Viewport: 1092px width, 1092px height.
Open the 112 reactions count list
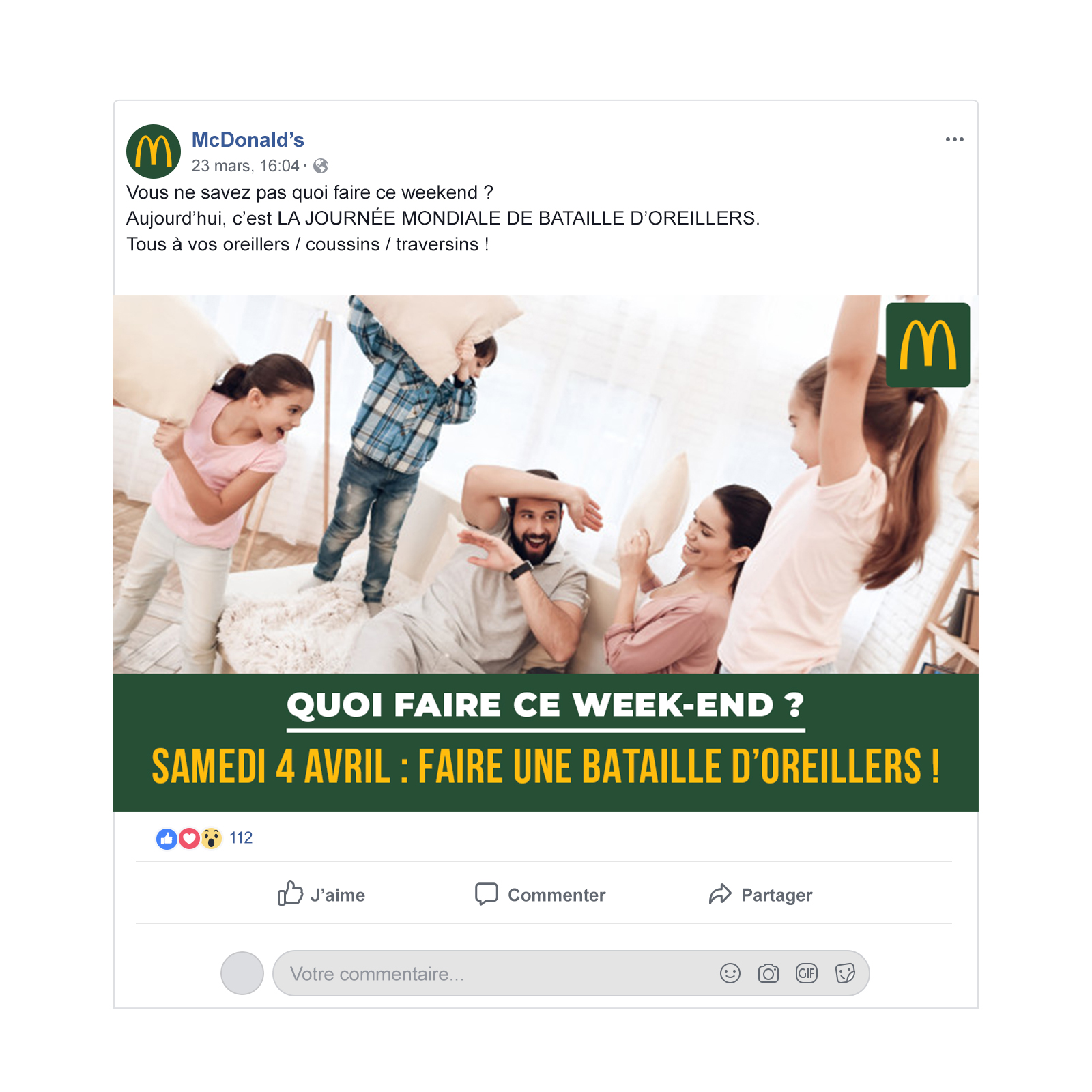[x=241, y=838]
